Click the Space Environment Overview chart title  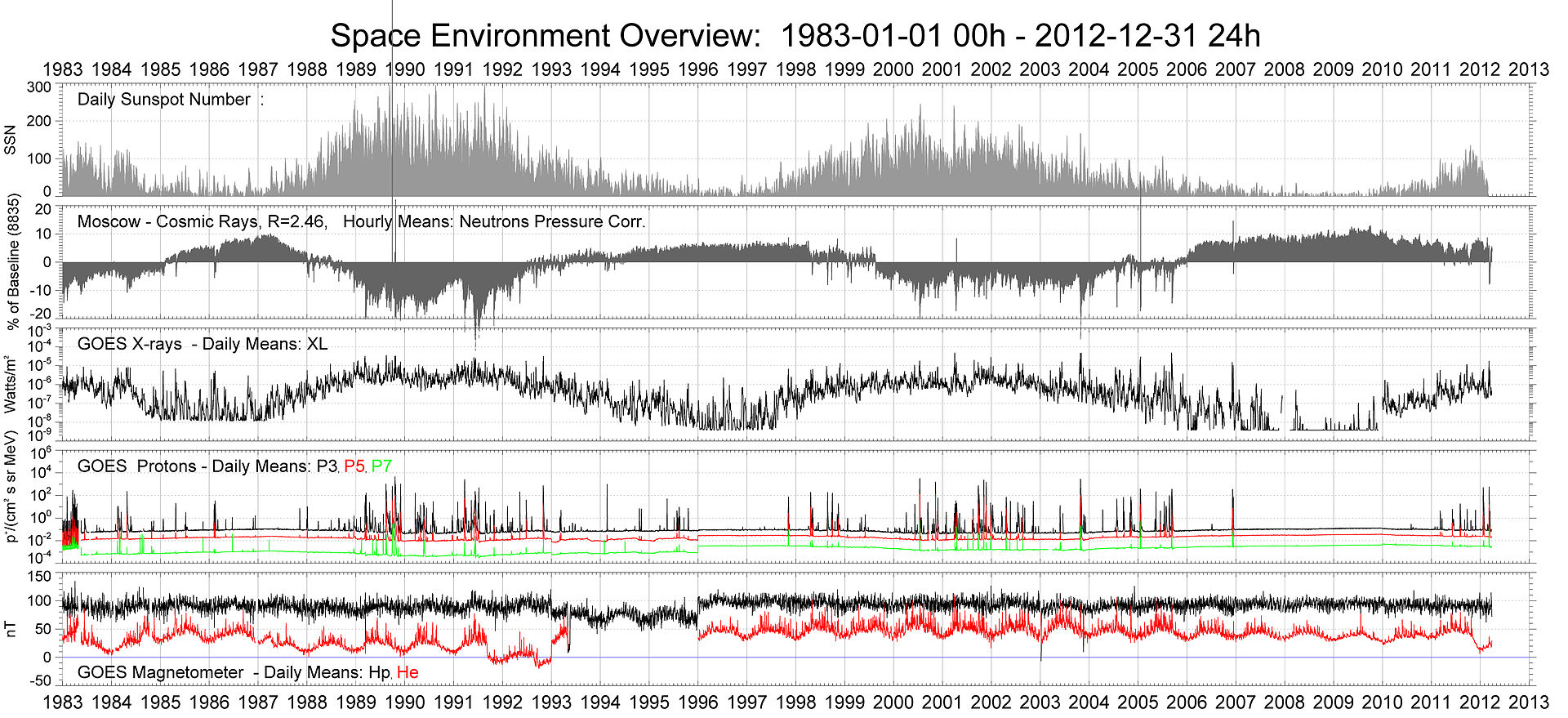(795, 36)
